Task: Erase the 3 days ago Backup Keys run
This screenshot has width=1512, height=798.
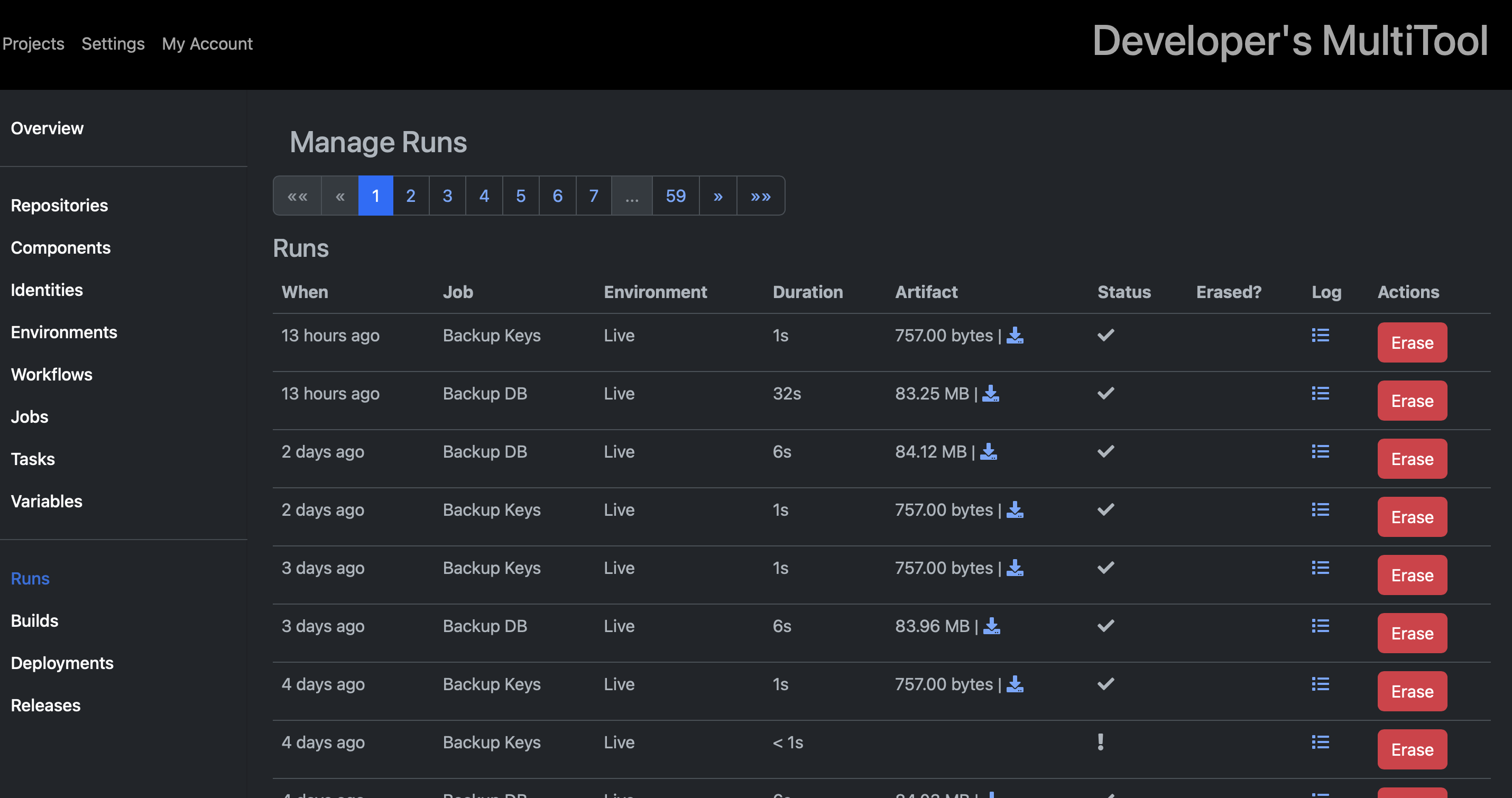Action: point(1412,575)
